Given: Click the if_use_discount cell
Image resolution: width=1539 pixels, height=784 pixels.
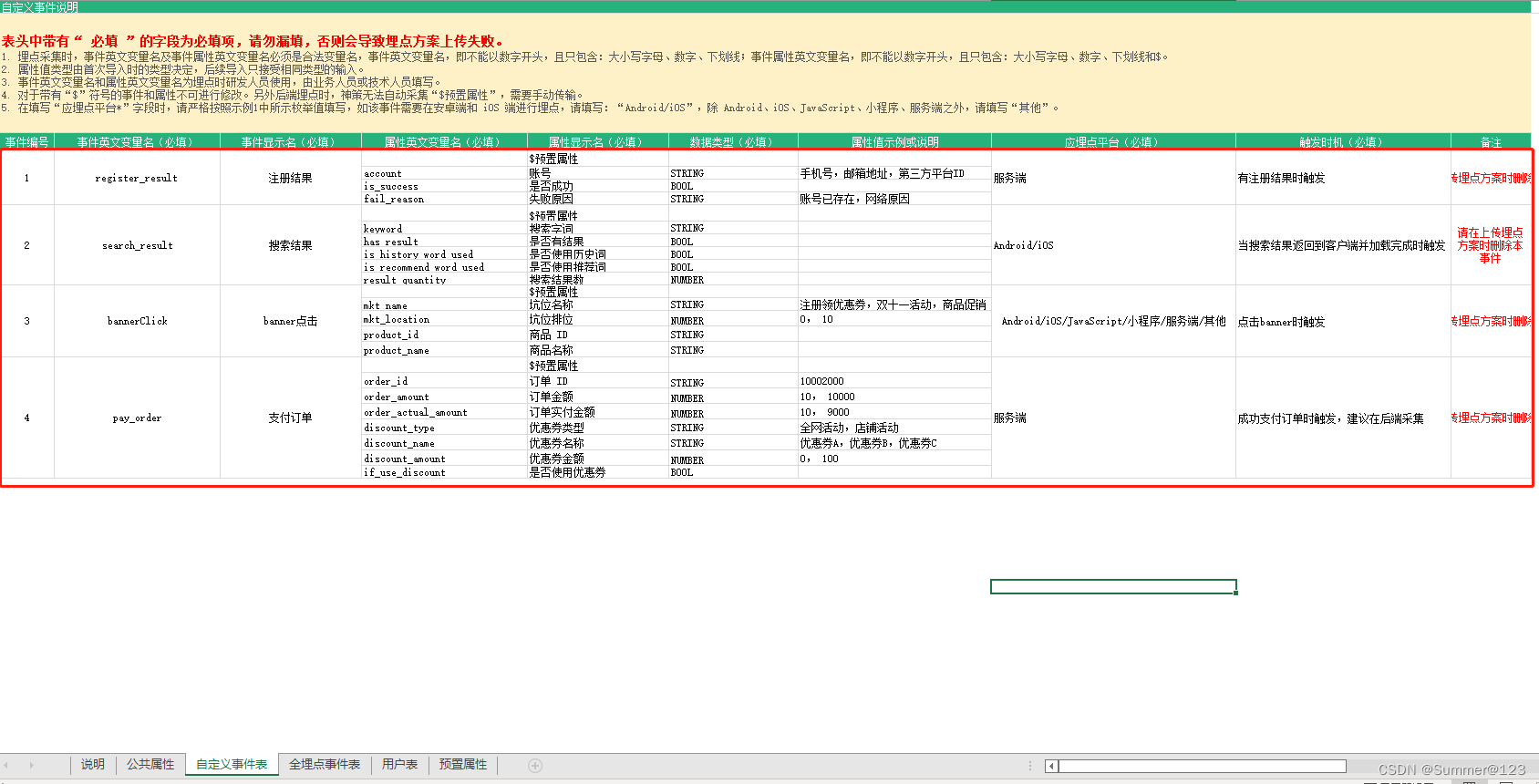Looking at the screenshot, I should point(444,472).
